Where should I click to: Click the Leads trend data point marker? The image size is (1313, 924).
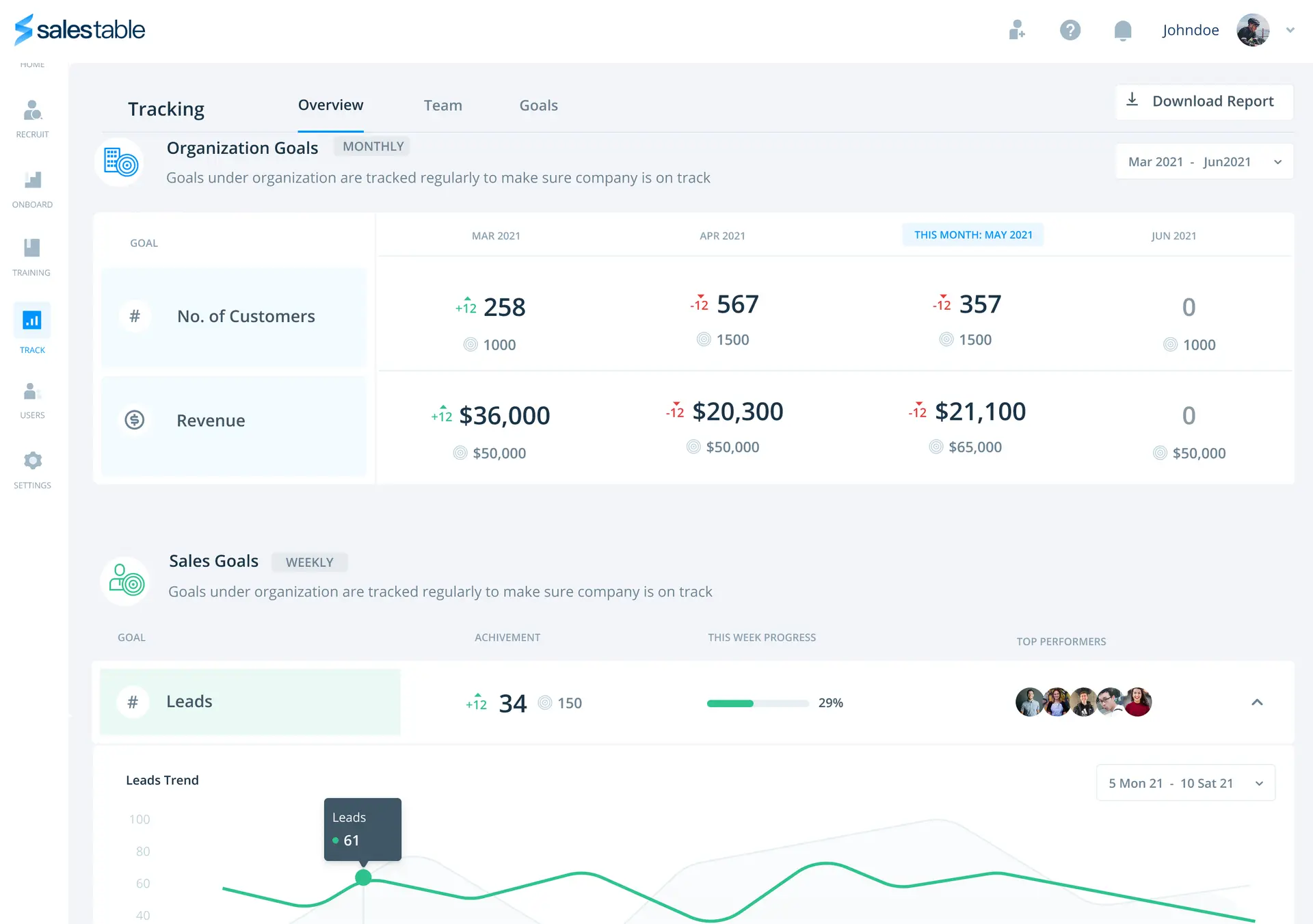[x=363, y=877]
